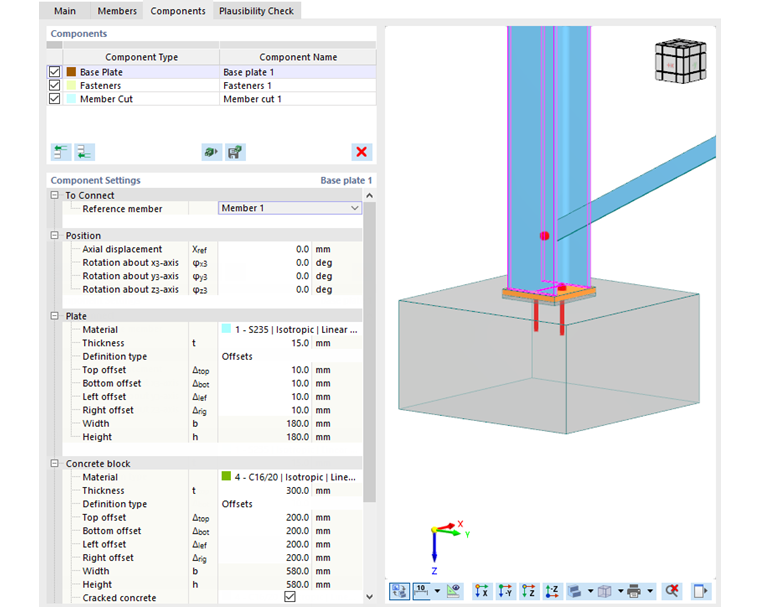
Task: Uncheck the Base Plate component checkbox
Action: pyautogui.click(x=54, y=72)
